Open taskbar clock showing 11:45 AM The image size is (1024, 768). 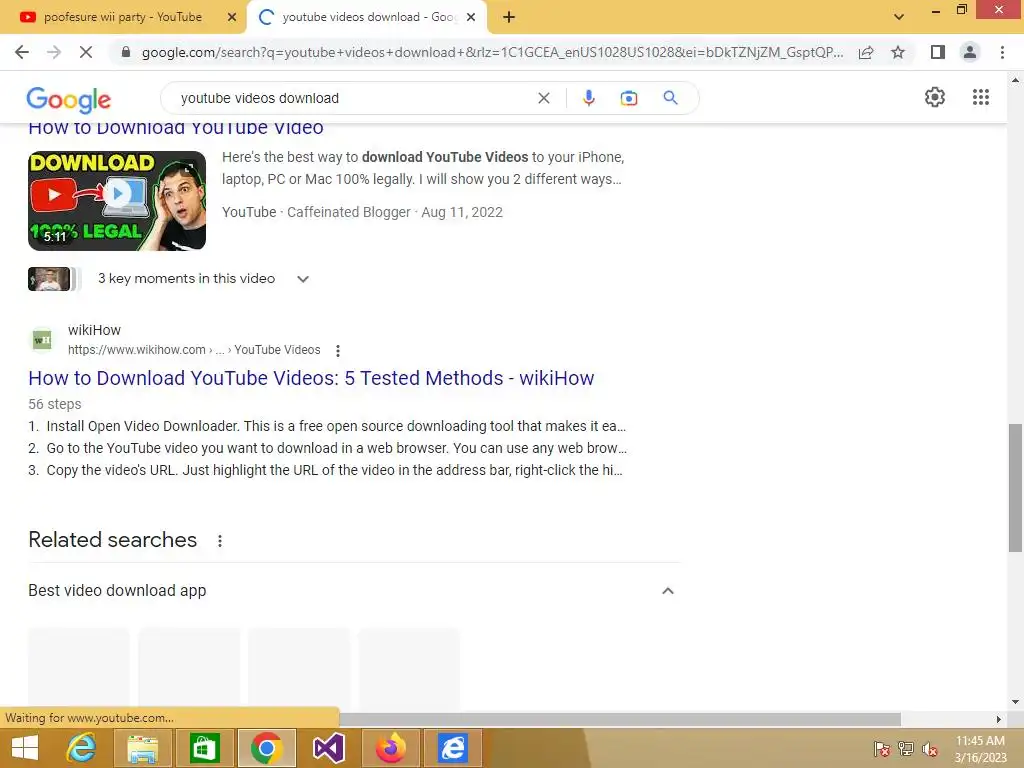(x=980, y=749)
